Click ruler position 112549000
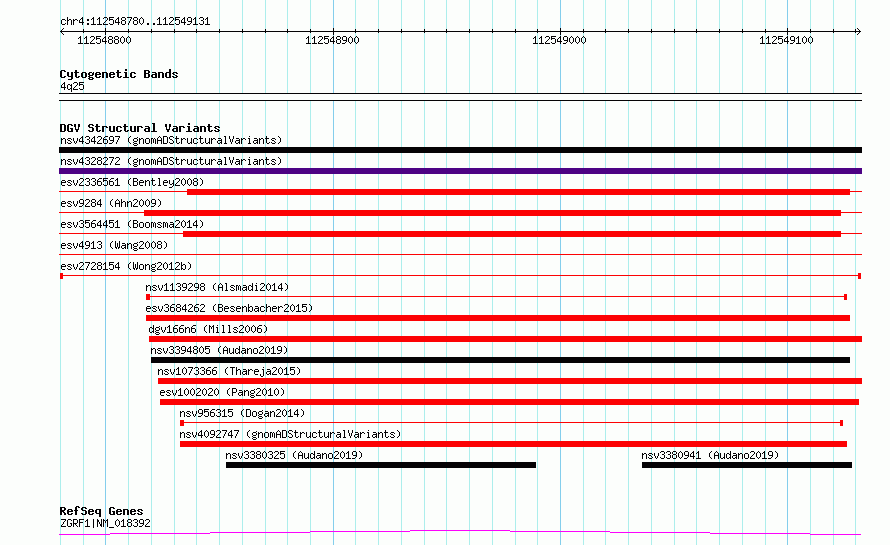Image resolution: width=890 pixels, height=545 pixels. click(x=560, y=40)
